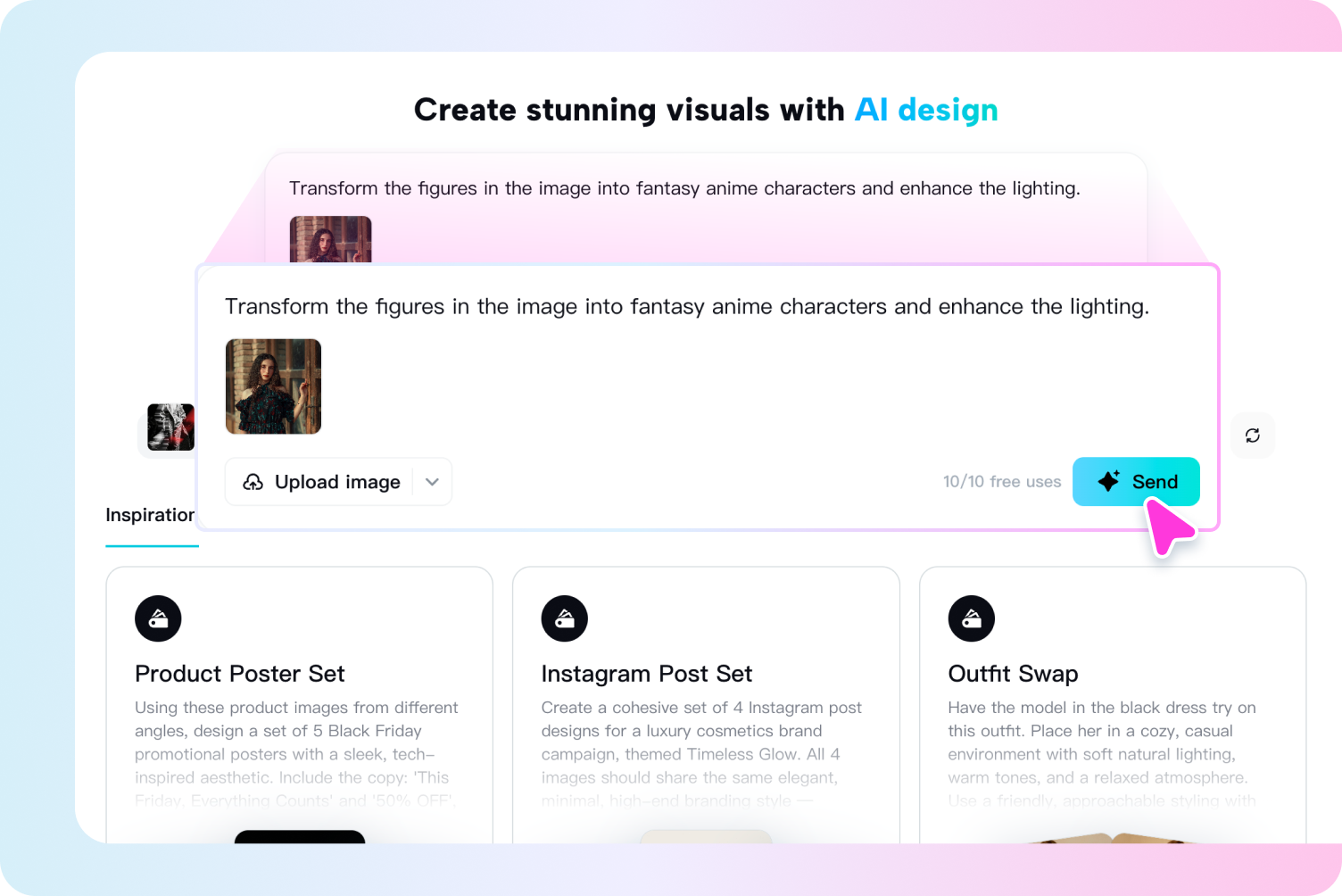Select the Product Poster Set card icon
Screen dimensions: 1342x896
tap(158, 618)
